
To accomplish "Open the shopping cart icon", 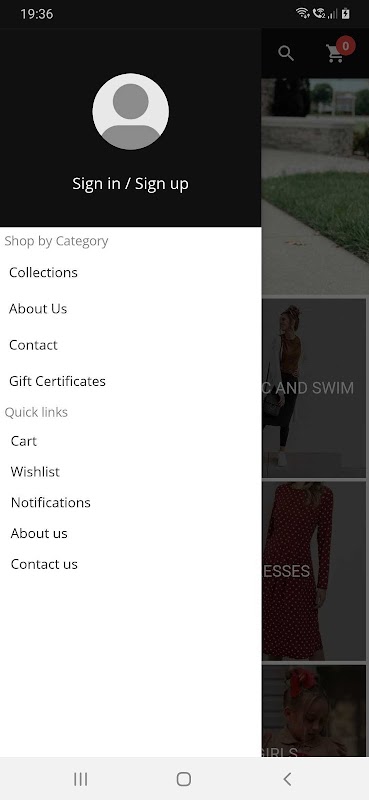I will tap(335, 54).
